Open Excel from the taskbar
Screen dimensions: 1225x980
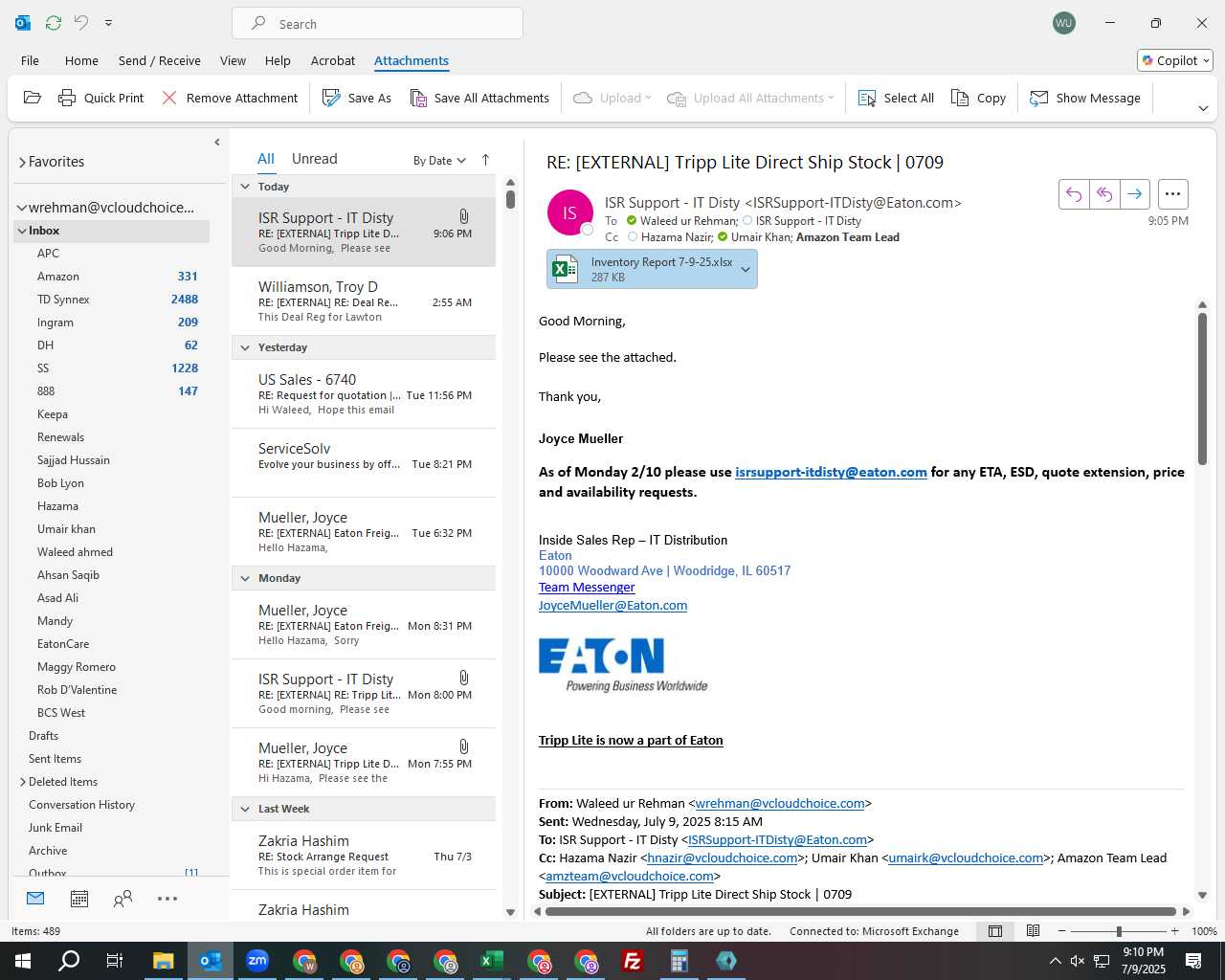click(492, 961)
